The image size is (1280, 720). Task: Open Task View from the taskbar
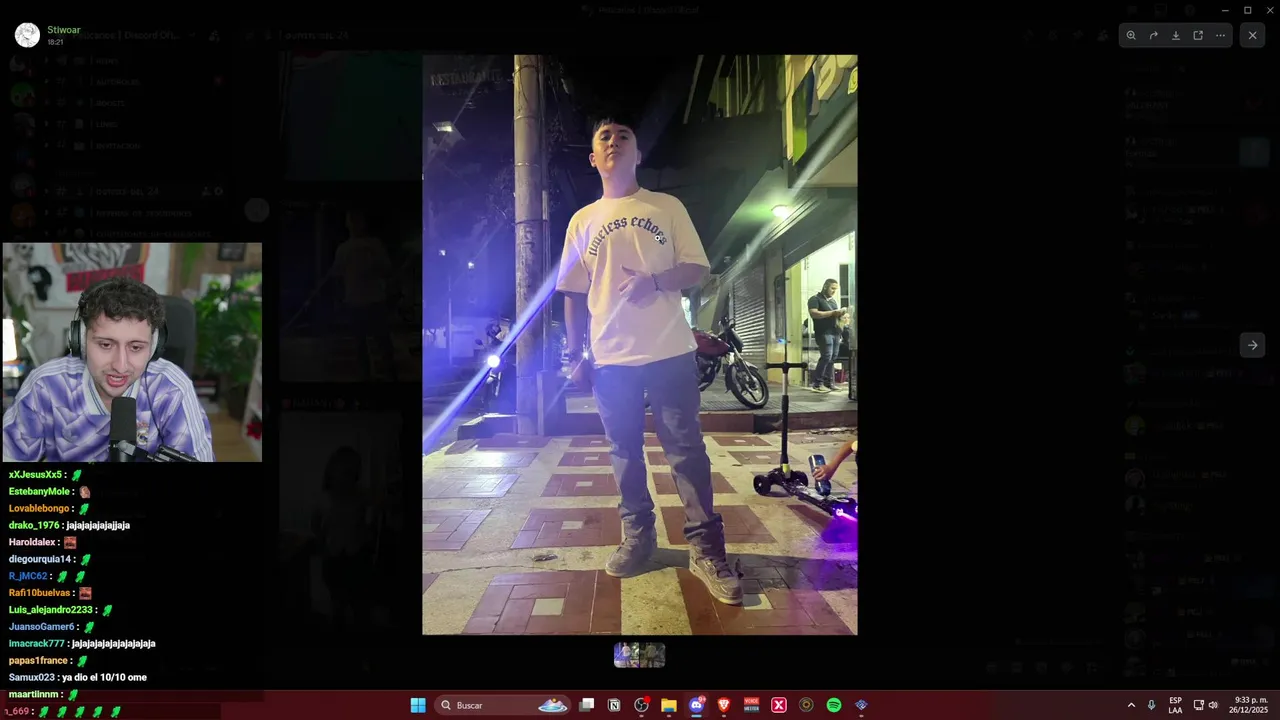(587, 705)
